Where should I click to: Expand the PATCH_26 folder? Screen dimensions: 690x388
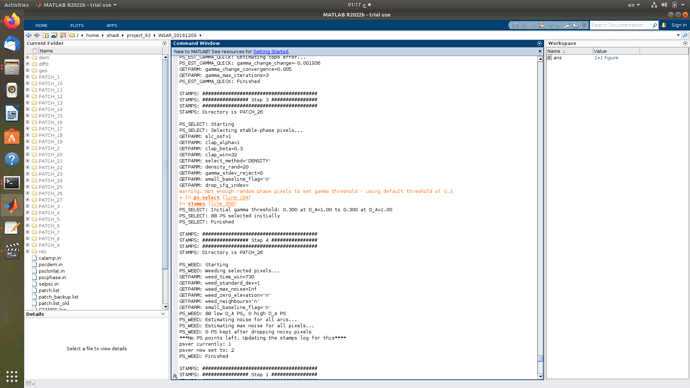click(x=28, y=193)
